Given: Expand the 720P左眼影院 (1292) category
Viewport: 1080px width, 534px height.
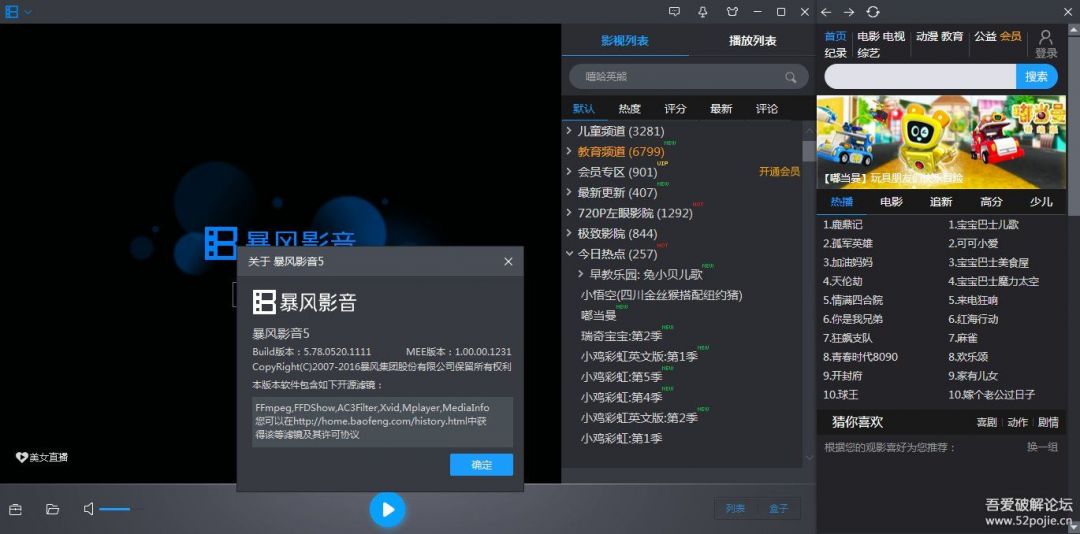Looking at the screenshot, I should point(569,213).
